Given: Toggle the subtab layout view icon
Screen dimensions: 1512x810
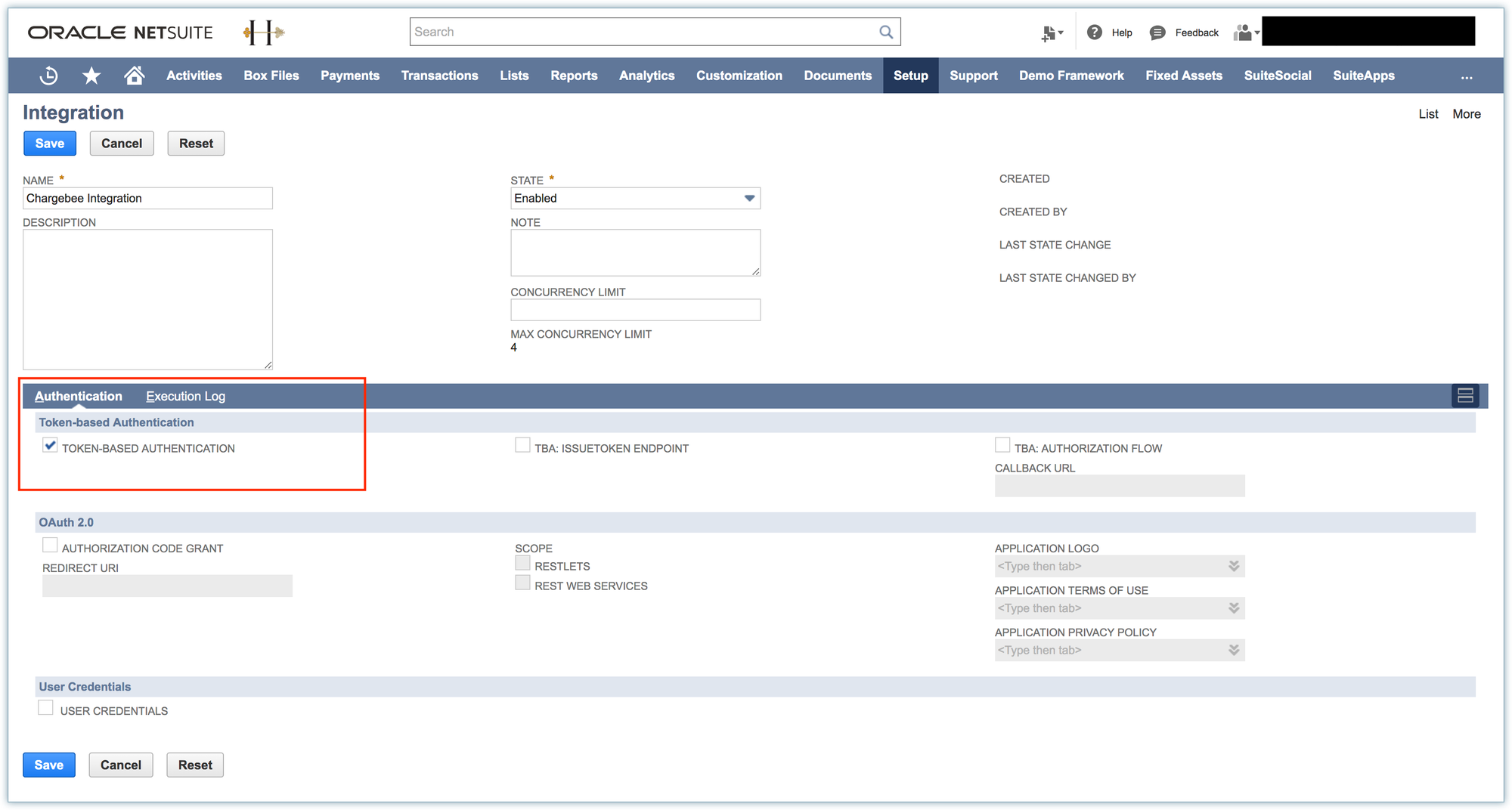Looking at the screenshot, I should (1465, 395).
